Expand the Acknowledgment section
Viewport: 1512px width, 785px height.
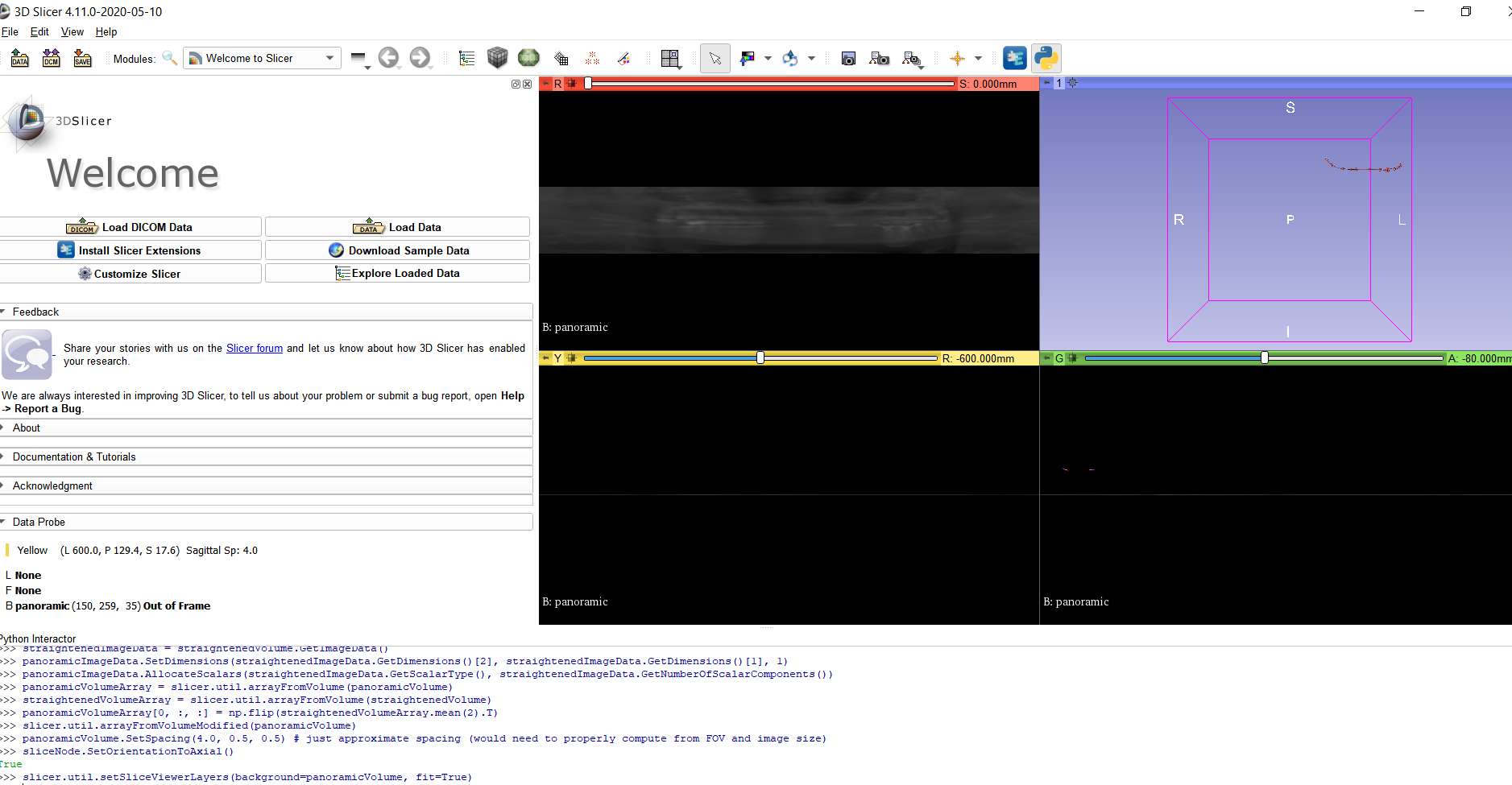266,485
